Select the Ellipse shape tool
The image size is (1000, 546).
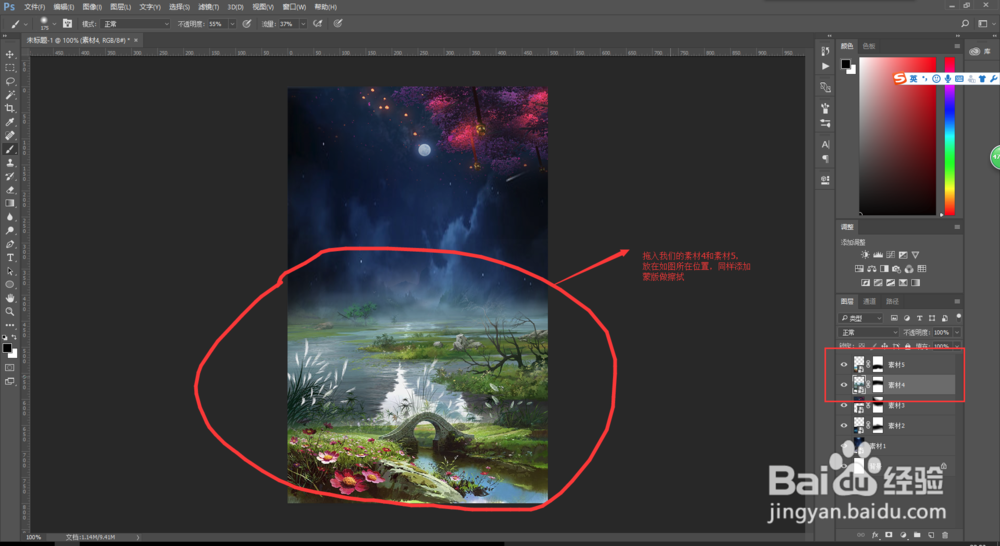pyautogui.click(x=10, y=284)
